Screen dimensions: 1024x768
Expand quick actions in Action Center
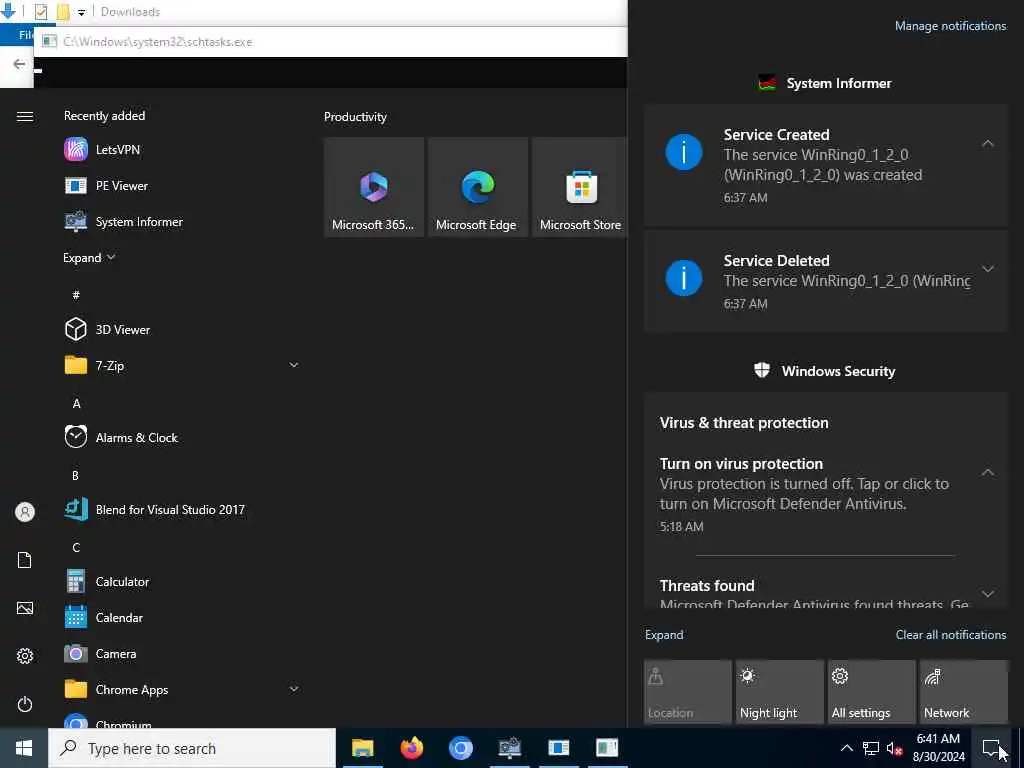pyautogui.click(x=664, y=635)
